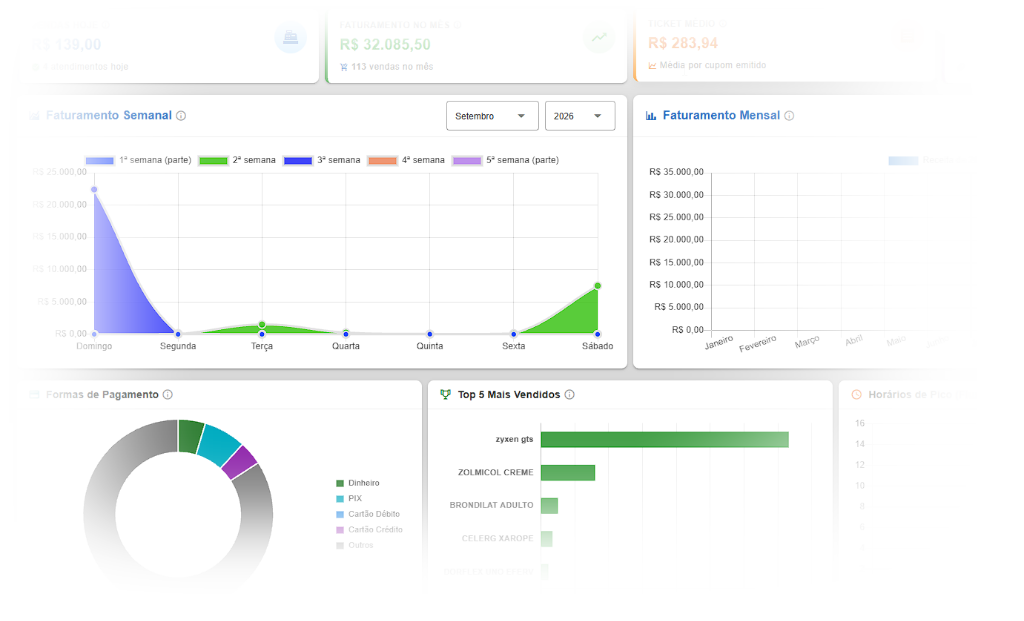Image resolution: width=1024 pixels, height=621 pixels.
Task: Toggle the Dinheiro payment legend entry
Action: [x=357, y=483]
